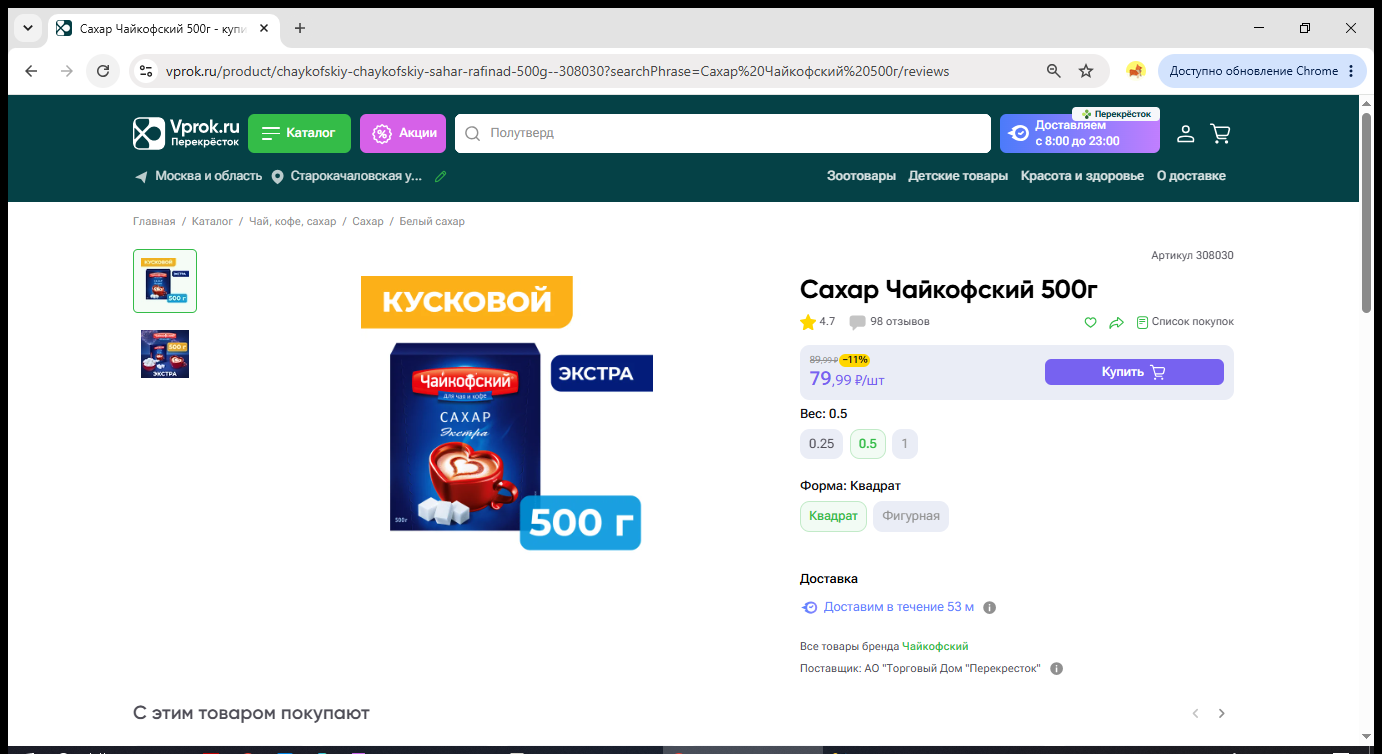1382x754 pixels.
Task: Go to Vprok.ru Перекрёсток home logo
Action: point(187,133)
